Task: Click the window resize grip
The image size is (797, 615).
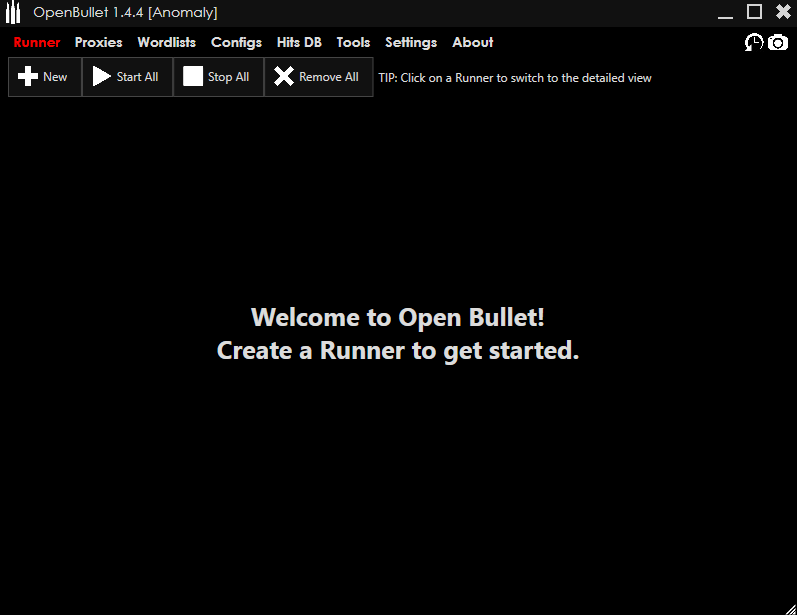Action: 790,609
